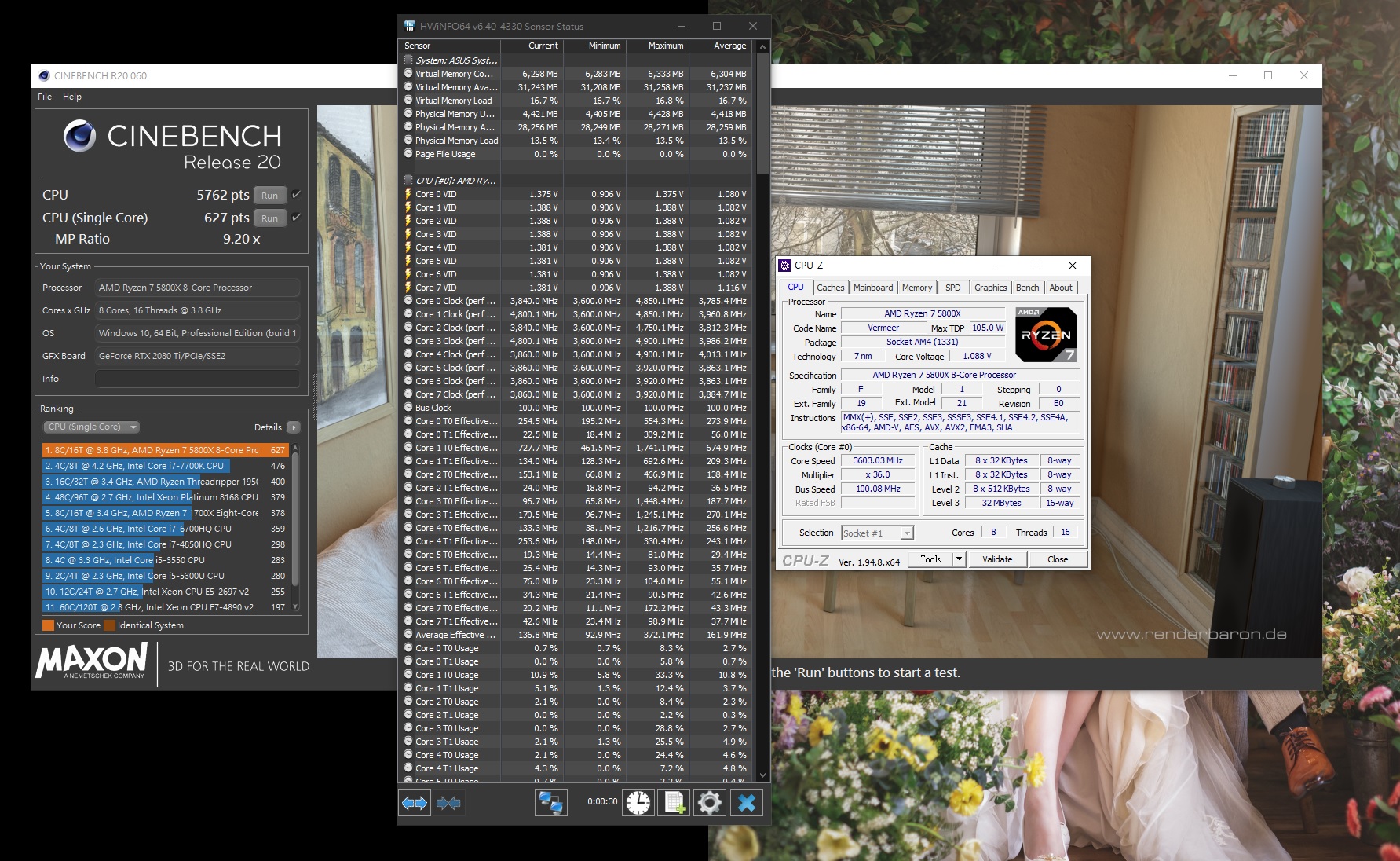Switch to the Bench tab in CPU-Z

point(1028,288)
